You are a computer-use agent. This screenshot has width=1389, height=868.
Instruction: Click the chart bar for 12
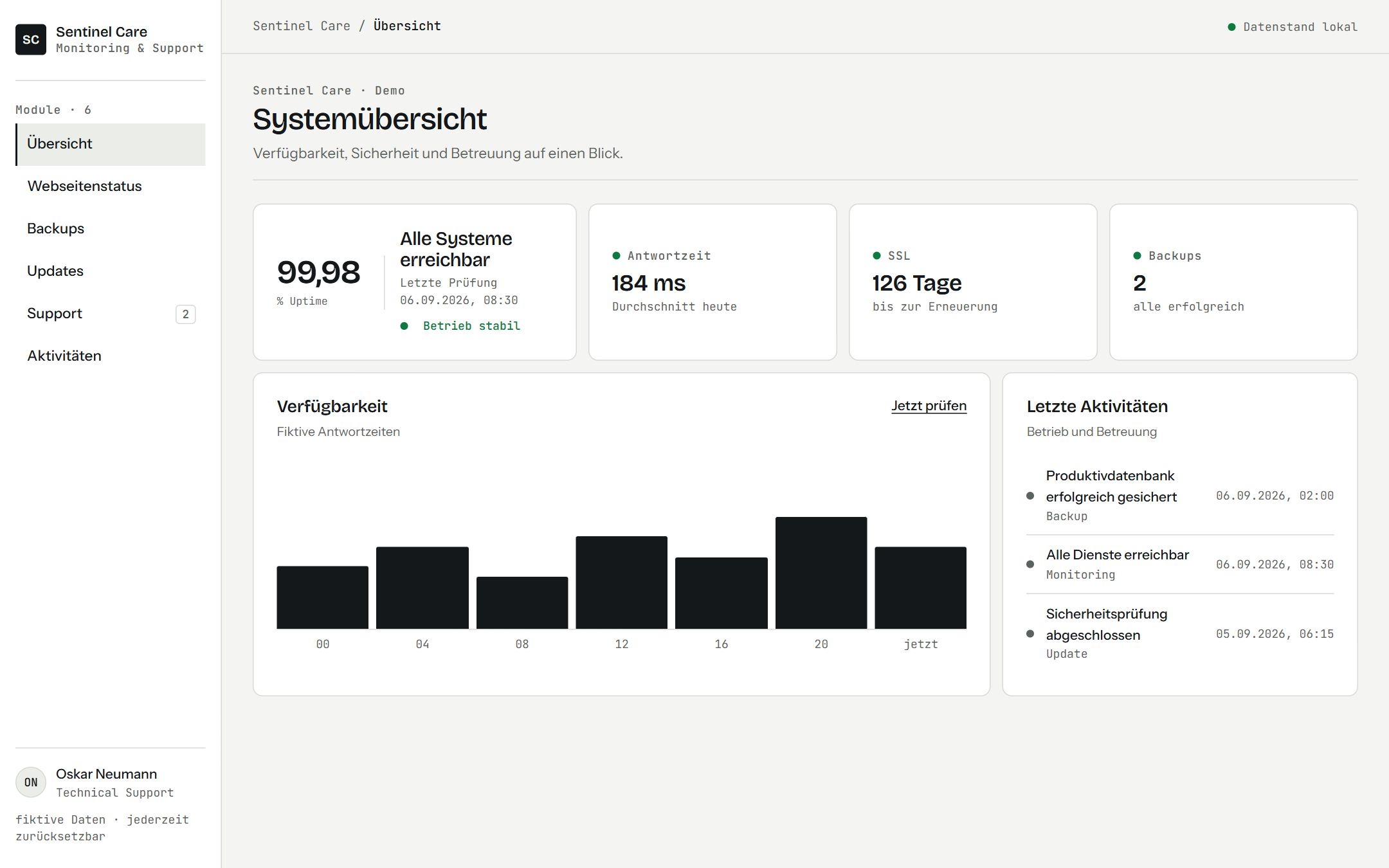[622, 583]
